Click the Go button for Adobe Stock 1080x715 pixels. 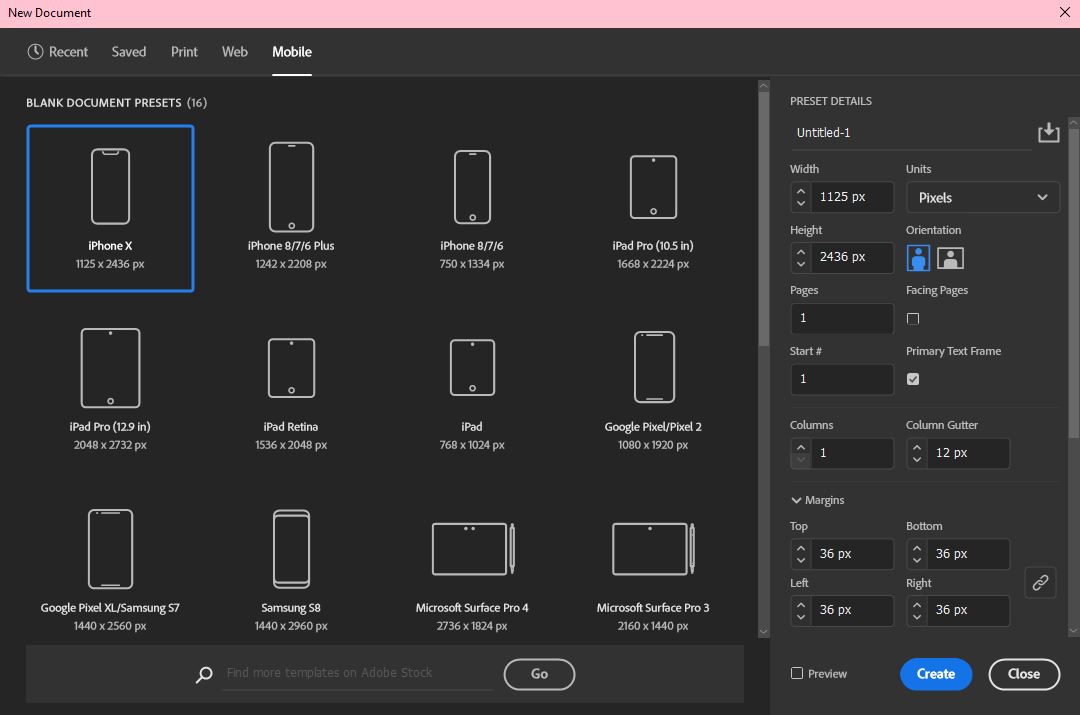(539, 674)
